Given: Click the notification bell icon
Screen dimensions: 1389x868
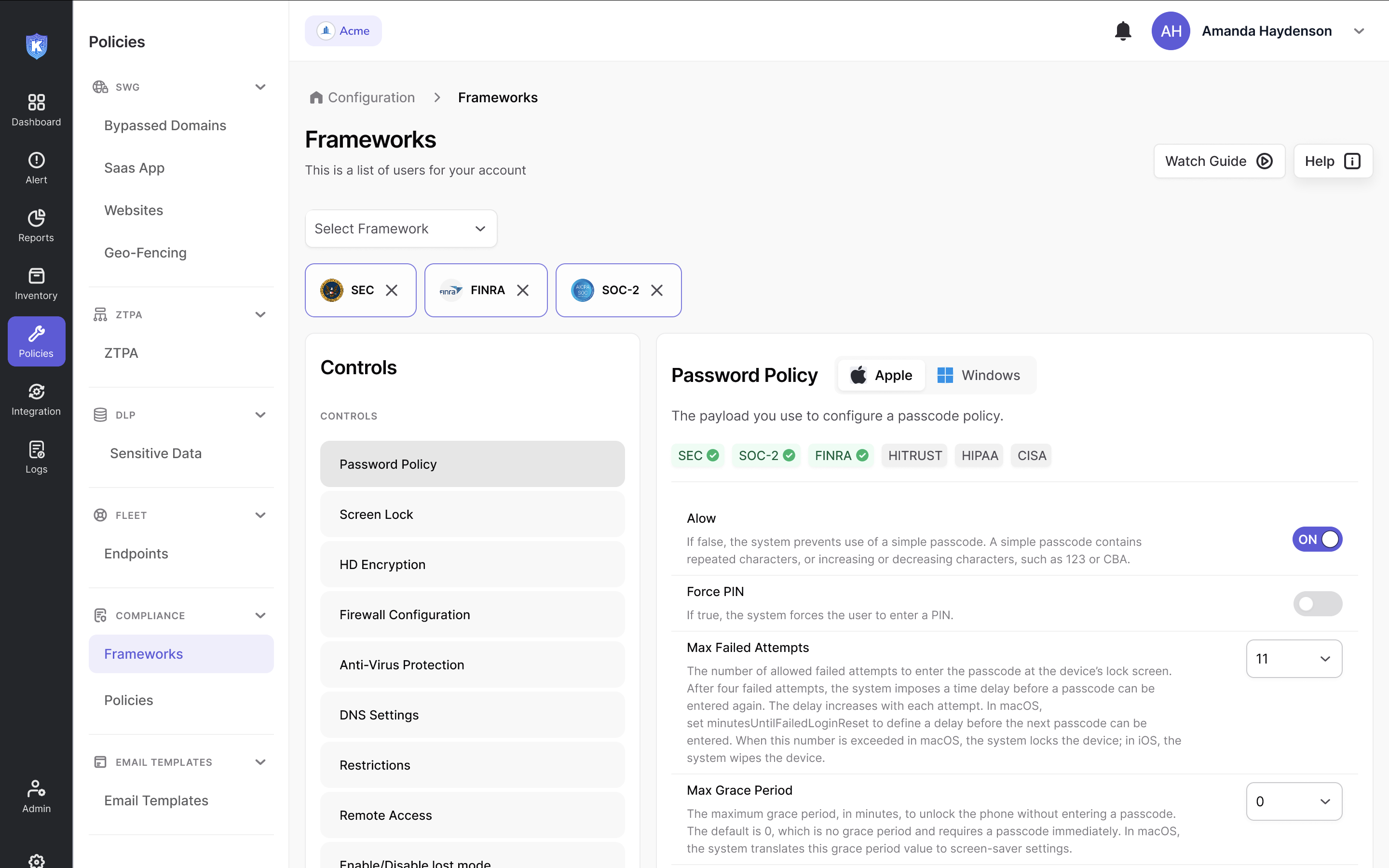Looking at the screenshot, I should click(1123, 31).
